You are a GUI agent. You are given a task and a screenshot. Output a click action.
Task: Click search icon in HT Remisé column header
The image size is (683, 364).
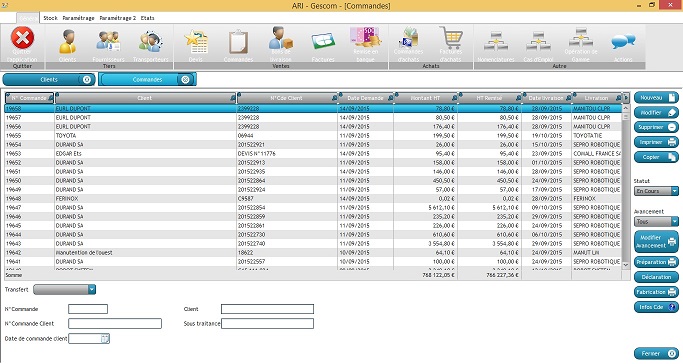coord(518,98)
